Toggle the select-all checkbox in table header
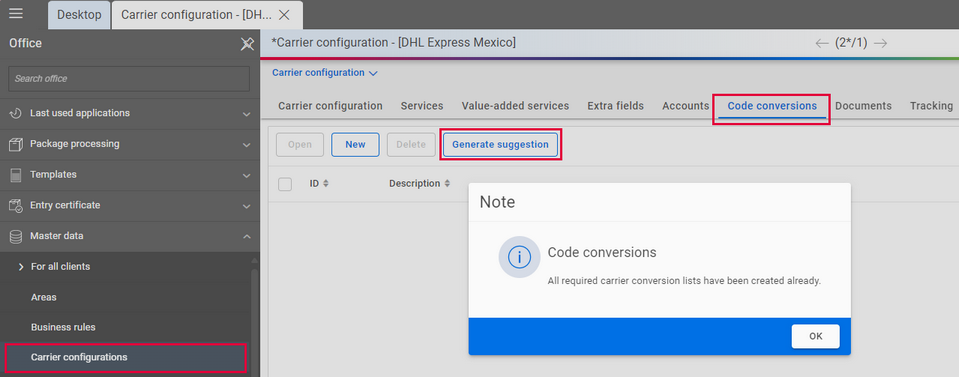 coord(285,184)
